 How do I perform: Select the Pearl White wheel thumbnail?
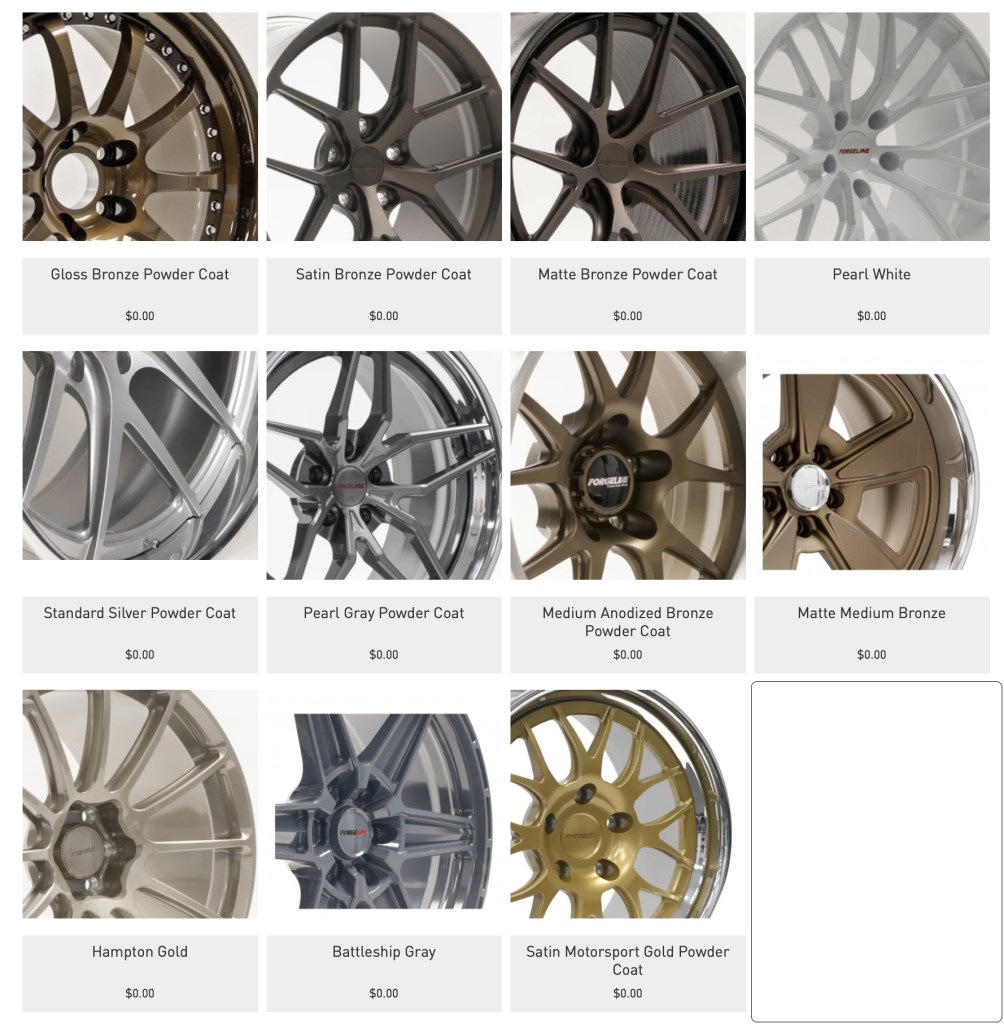[x=871, y=127]
